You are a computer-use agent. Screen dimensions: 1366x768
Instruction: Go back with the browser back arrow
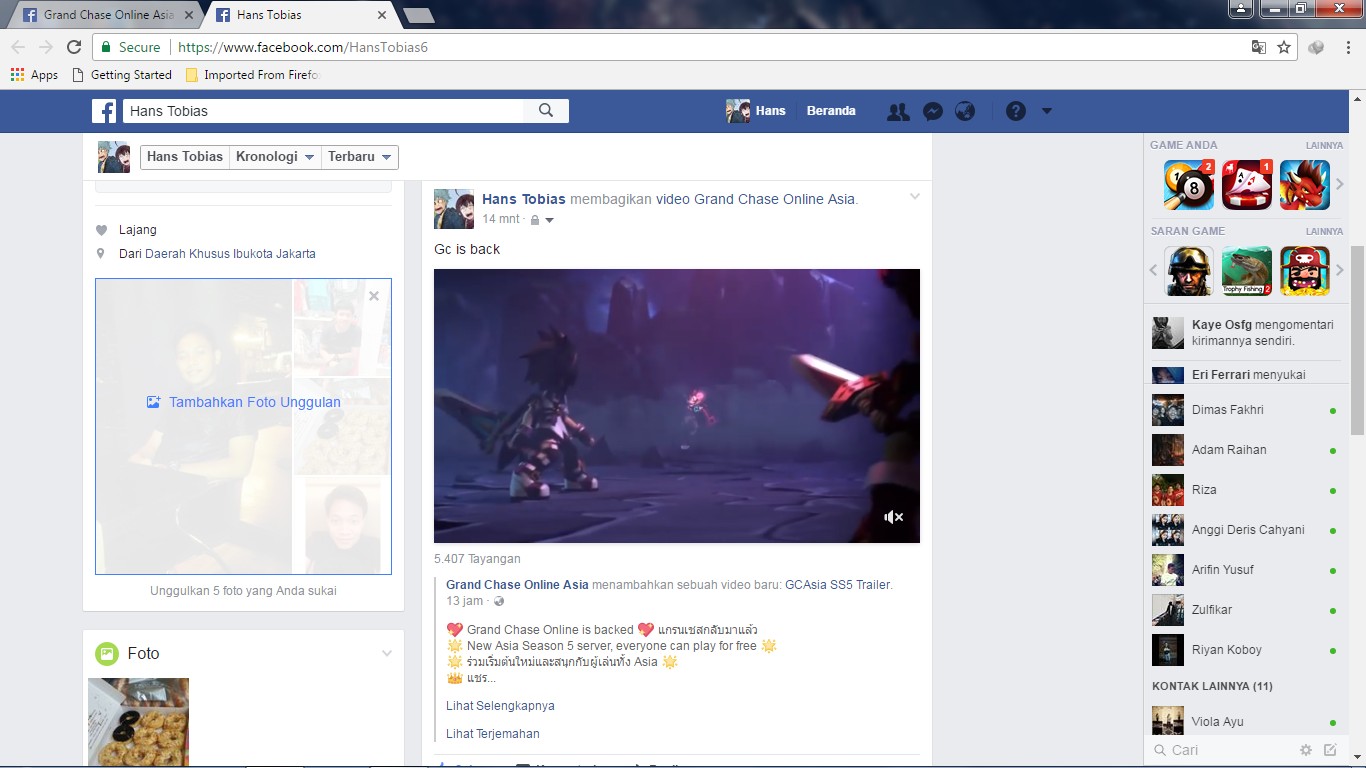coord(18,47)
